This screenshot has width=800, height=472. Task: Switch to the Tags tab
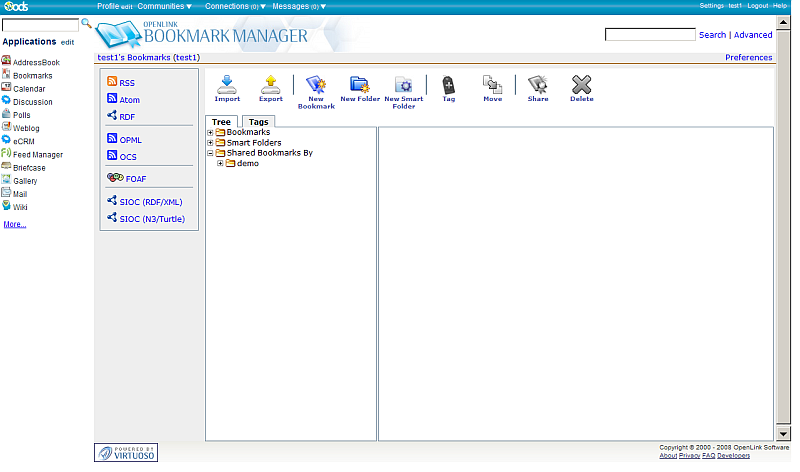[x=258, y=122]
